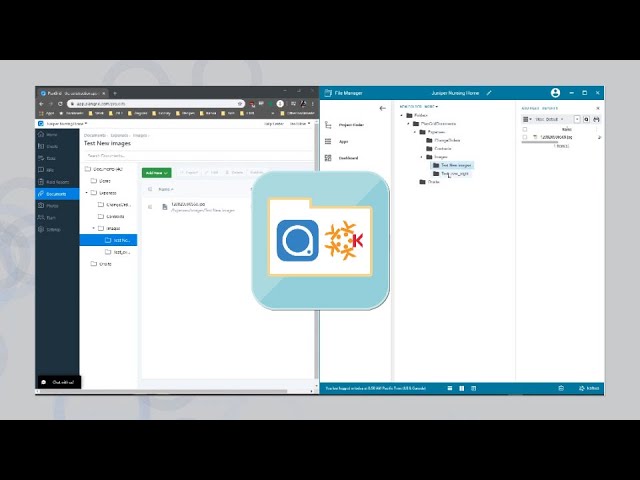The image size is (640, 480).
Task: Click the clipboard icon in status bar
Action: tap(561, 388)
